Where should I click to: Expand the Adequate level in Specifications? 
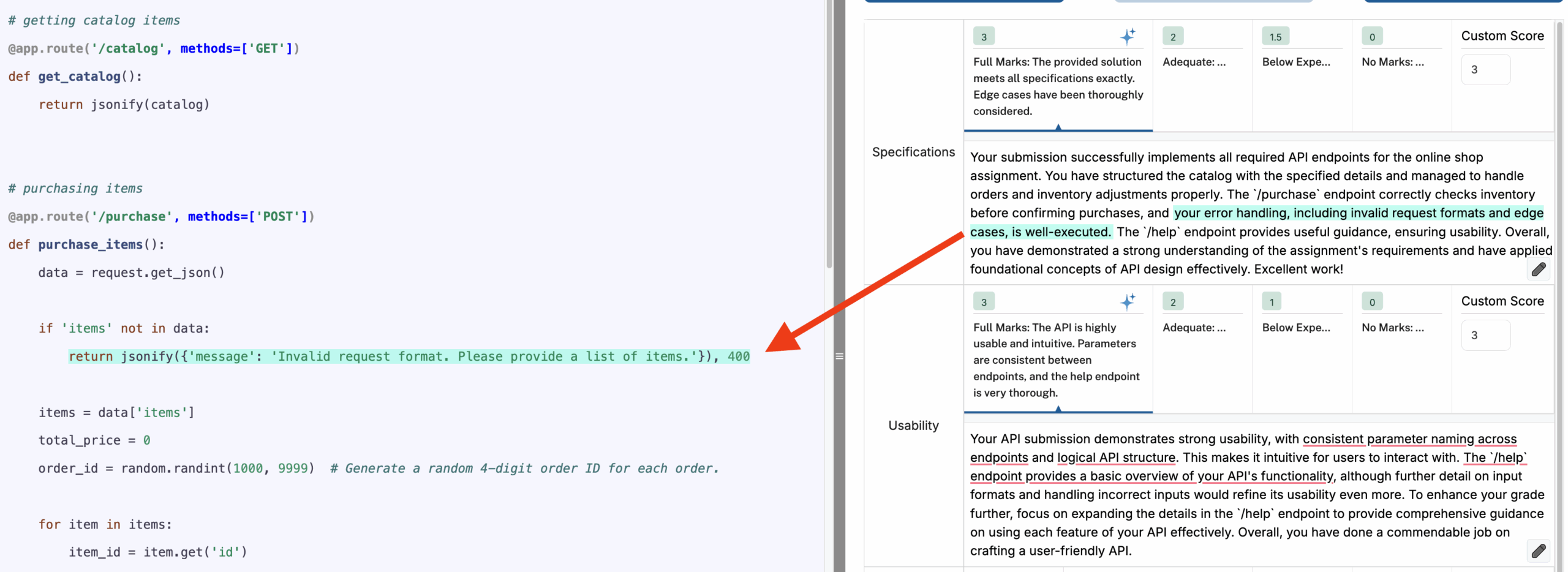[1194, 62]
